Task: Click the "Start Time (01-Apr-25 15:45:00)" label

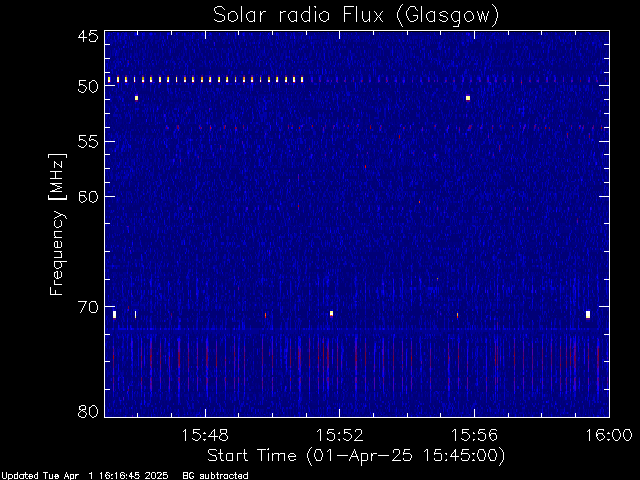Action: [x=356, y=455]
